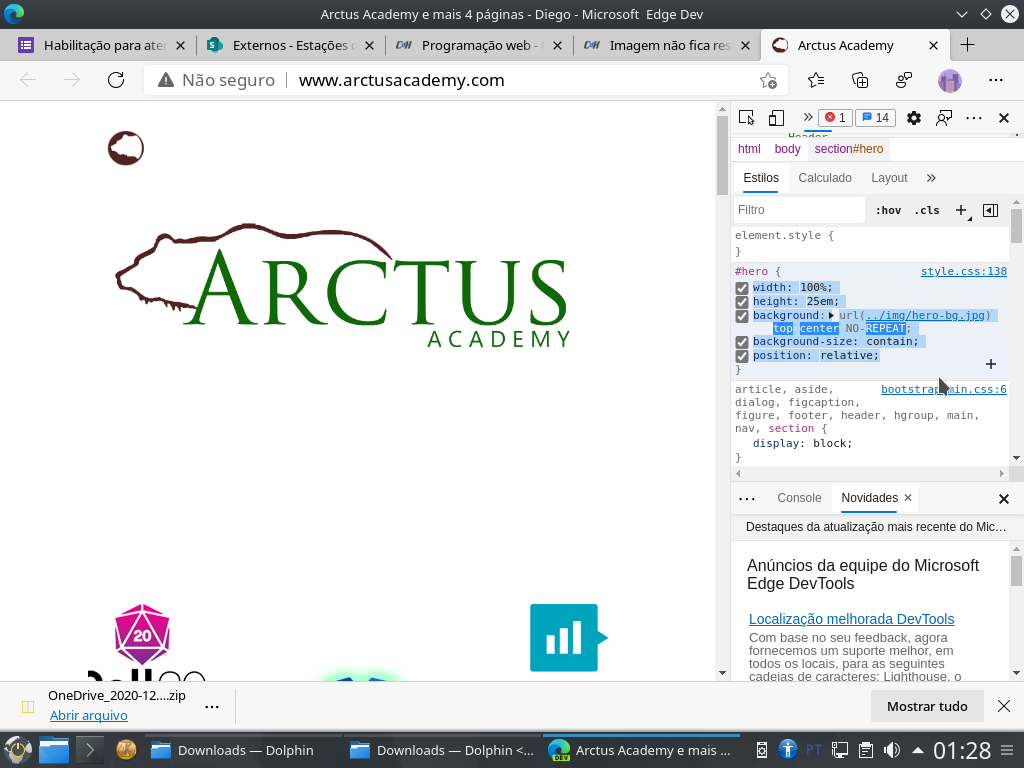The height and width of the screenshot is (768, 1024).
Task: Open Localização melhorada DevTools link
Action: pyautogui.click(x=852, y=619)
